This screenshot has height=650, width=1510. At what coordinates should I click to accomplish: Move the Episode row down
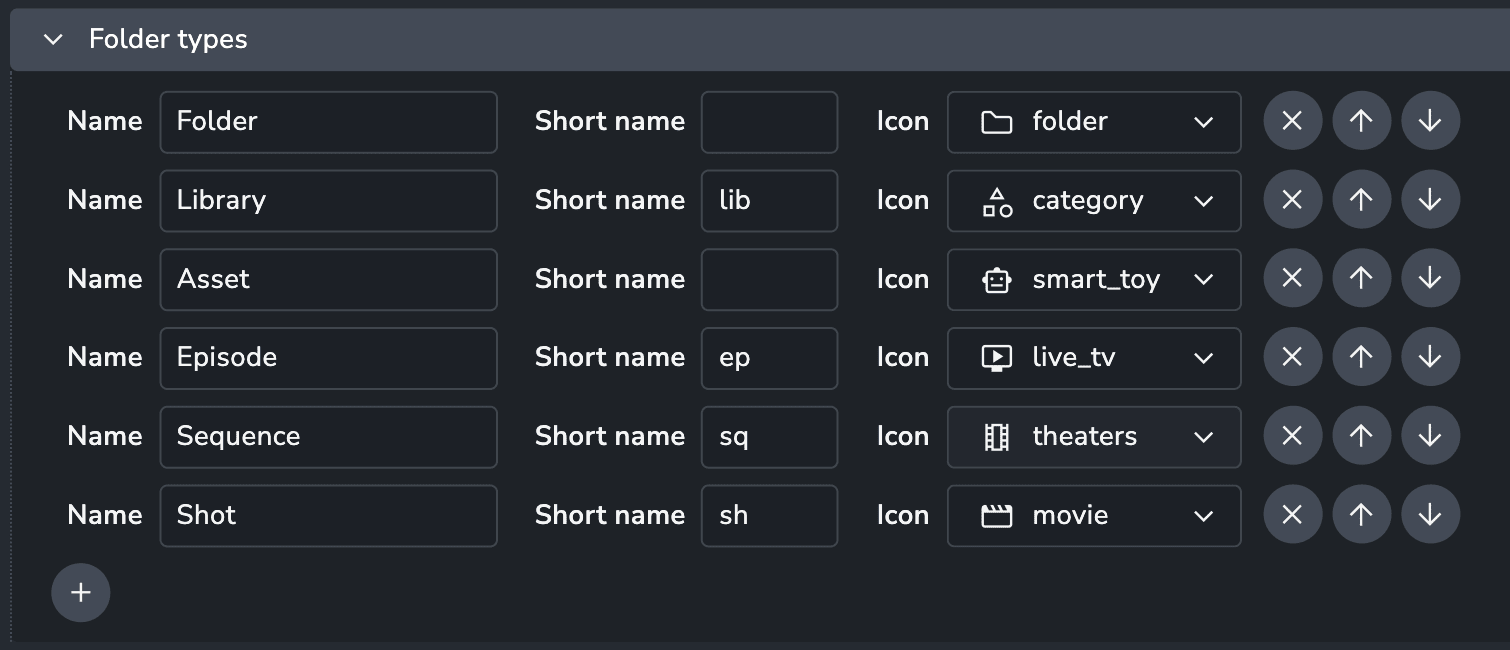(1430, 358)
